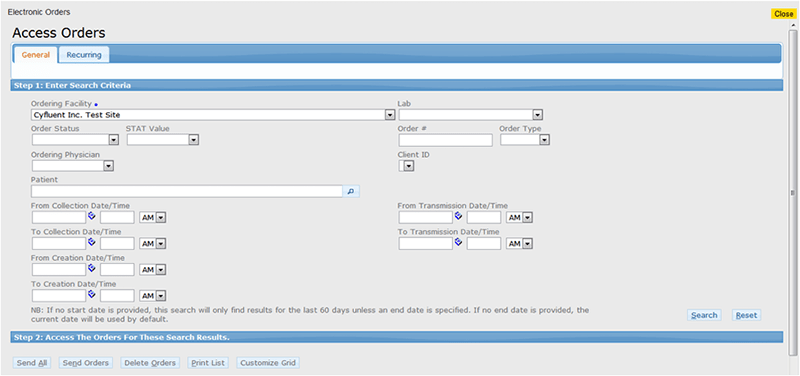This screenshot has width=800, height=376.
Task: Click the Reset button
Action: click(746, 315)
